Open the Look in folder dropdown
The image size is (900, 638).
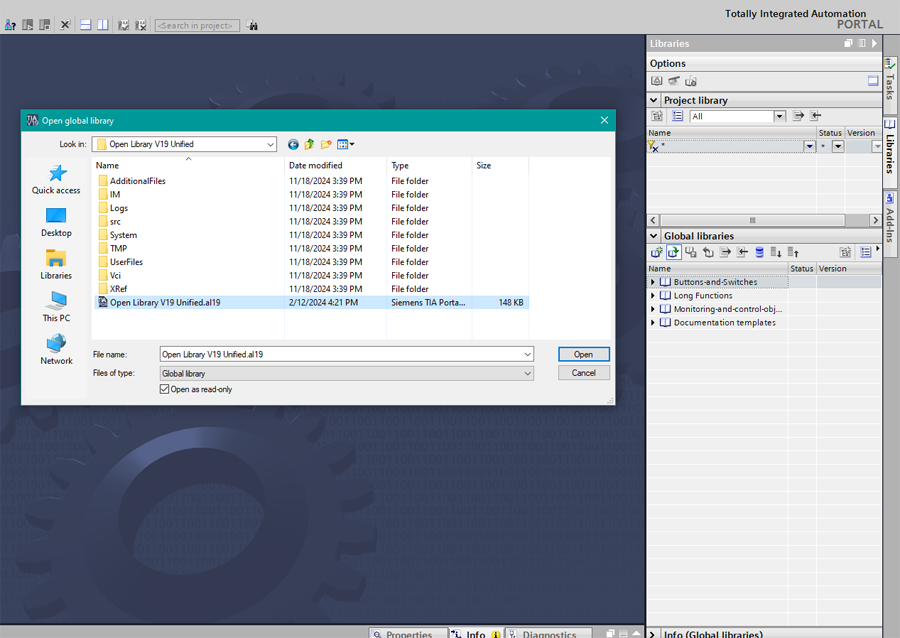coord(270,145)
